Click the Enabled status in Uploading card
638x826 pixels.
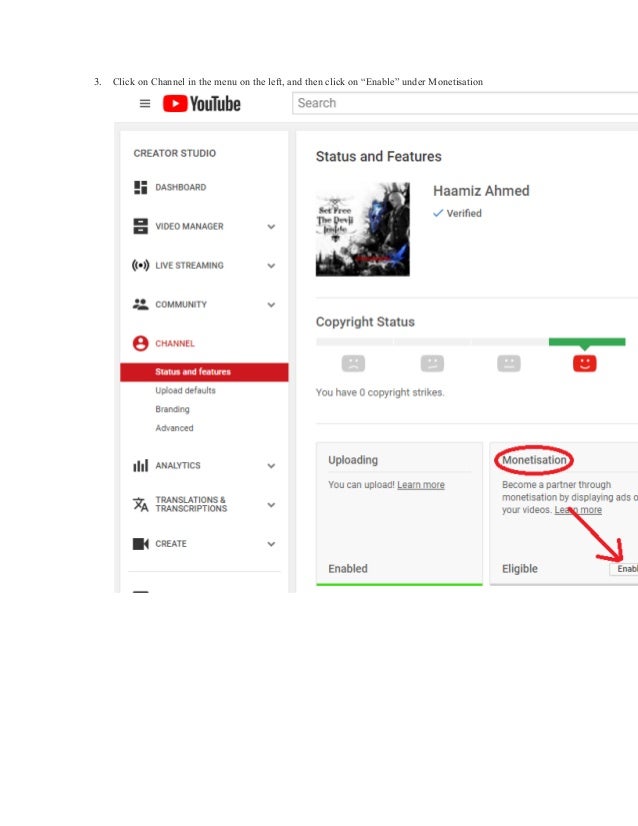pyautogui.click(x=348, y=569)
